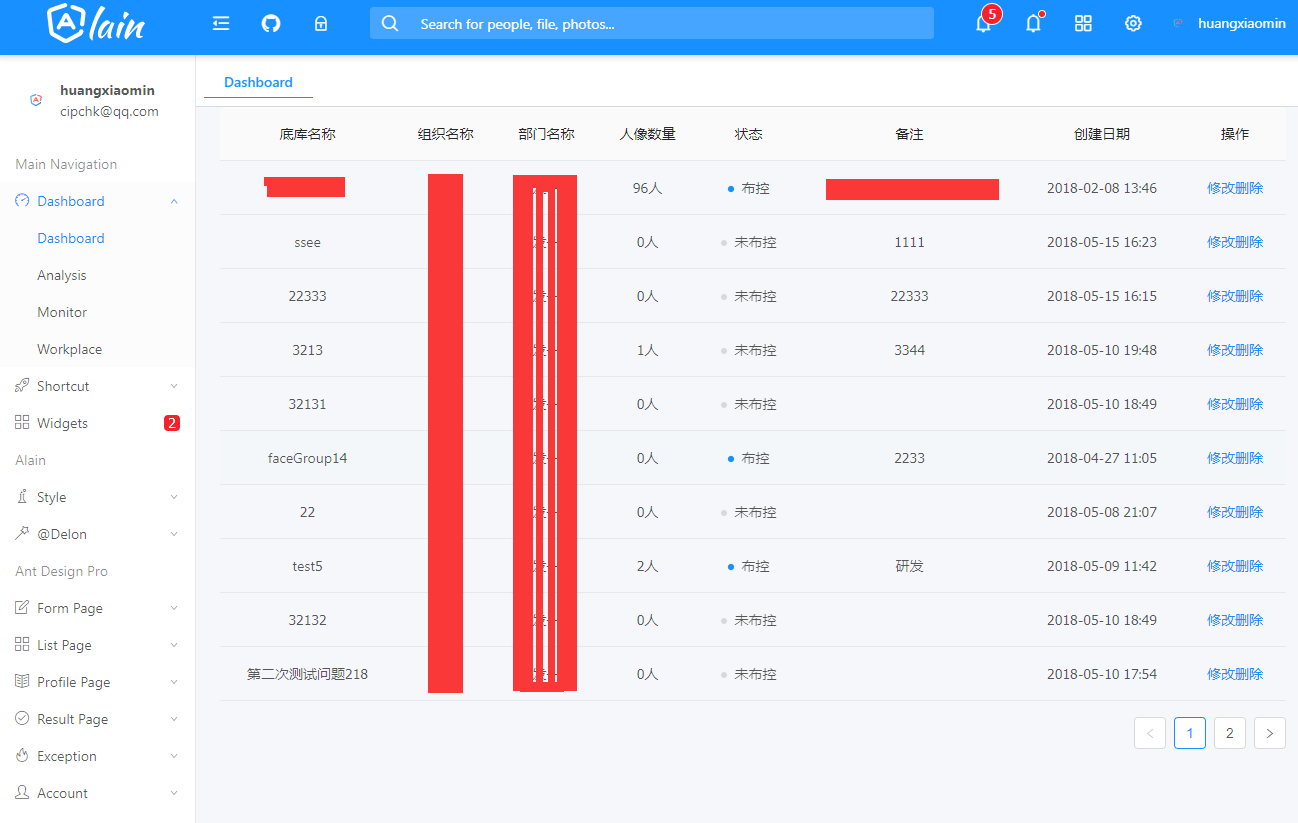Collapse the sidebar using the menu icon
The width and height of the screenshot is (1298, 823).
(221, 23)
